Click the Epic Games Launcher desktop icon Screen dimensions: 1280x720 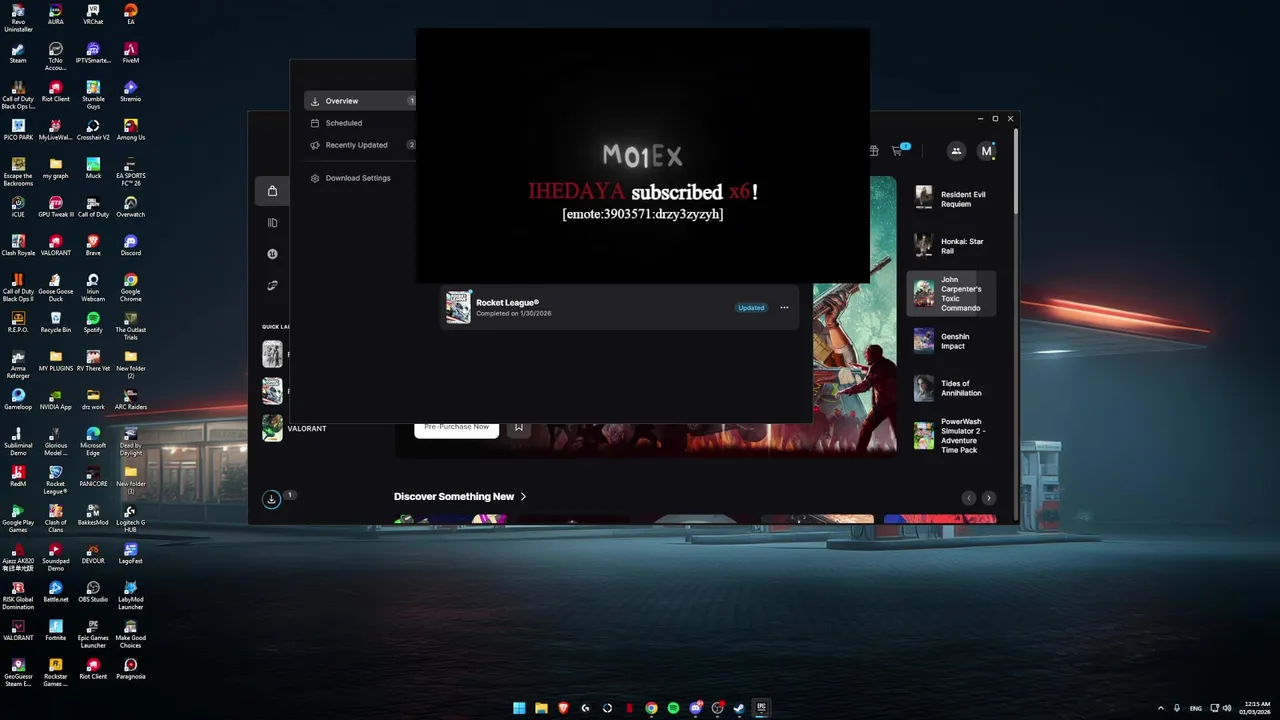pyautogui.click(x=93, y=634)
